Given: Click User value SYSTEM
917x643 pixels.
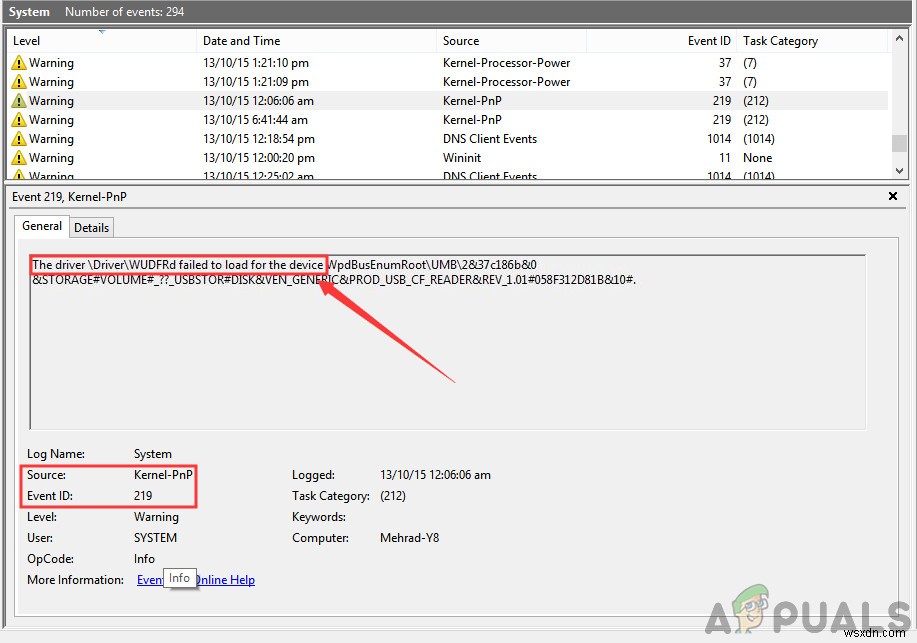Looking at the screenshot, I should pyautogui.click(x=155, y=538).
